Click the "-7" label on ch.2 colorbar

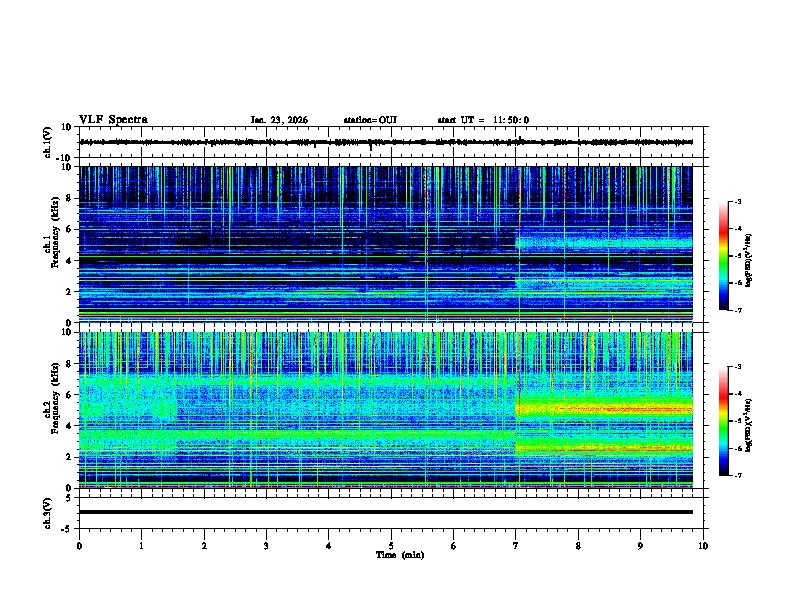[737, 476]
